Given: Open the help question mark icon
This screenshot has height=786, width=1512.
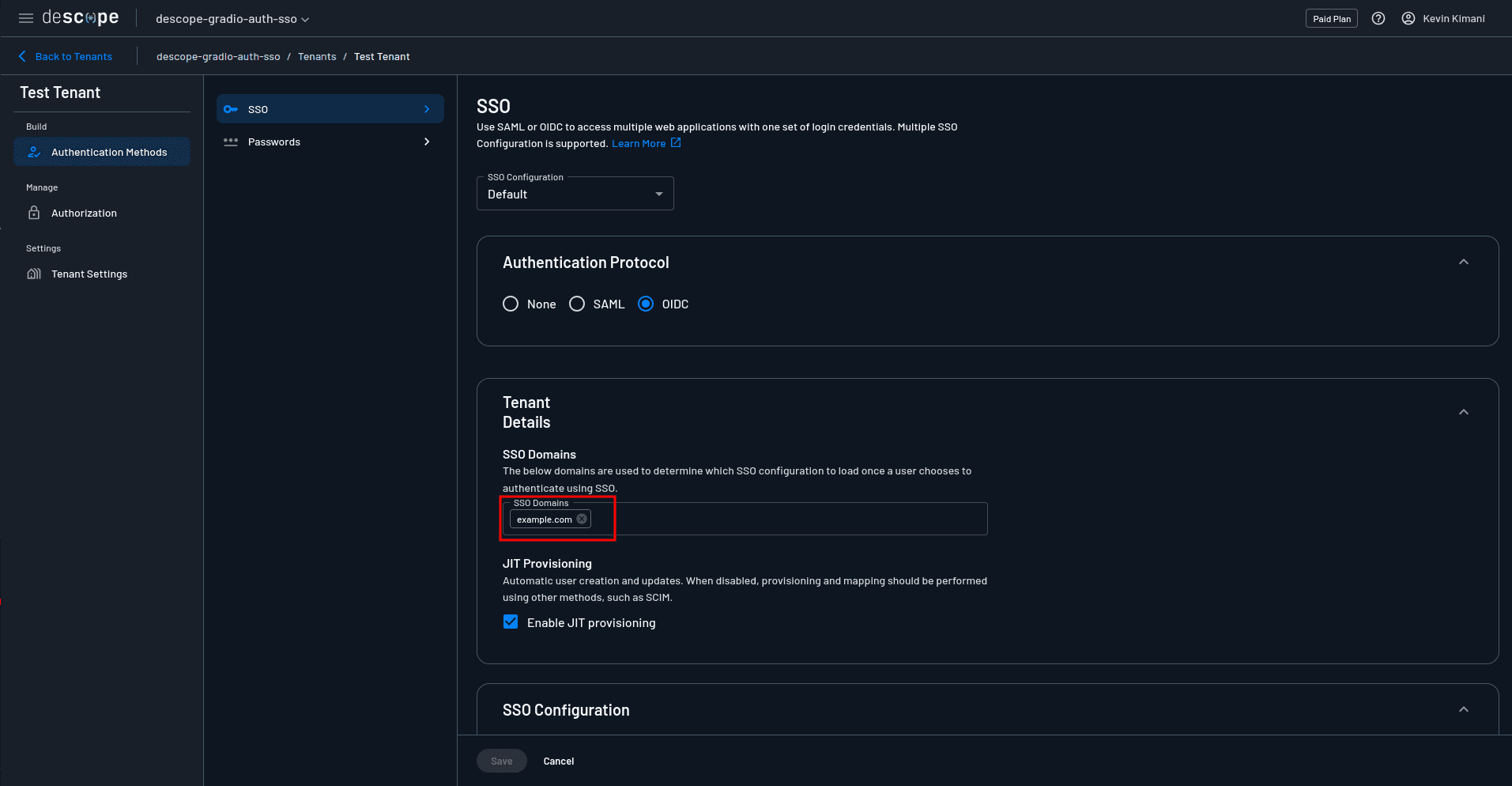Looking at the screenshot, I should click(1378, 18).
